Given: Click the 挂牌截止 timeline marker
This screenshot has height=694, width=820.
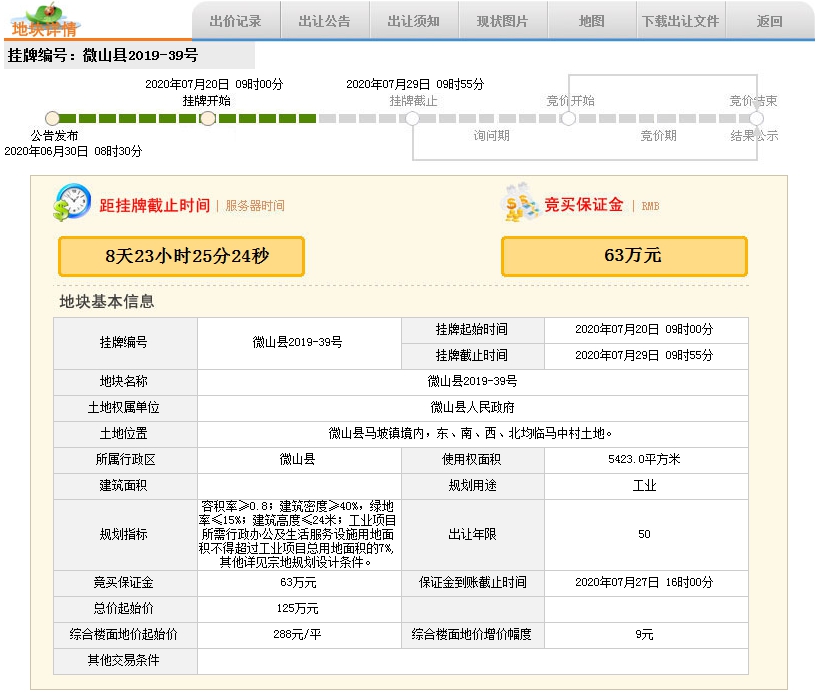Looking at the screenshot, I should point(412,118).
